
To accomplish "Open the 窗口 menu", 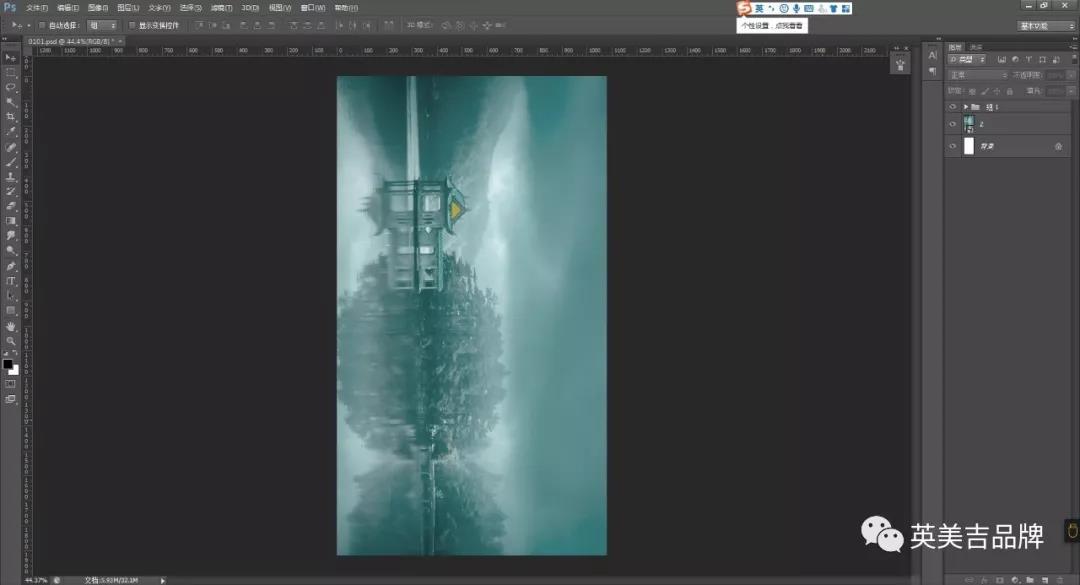I will click(x=313, y=8).
